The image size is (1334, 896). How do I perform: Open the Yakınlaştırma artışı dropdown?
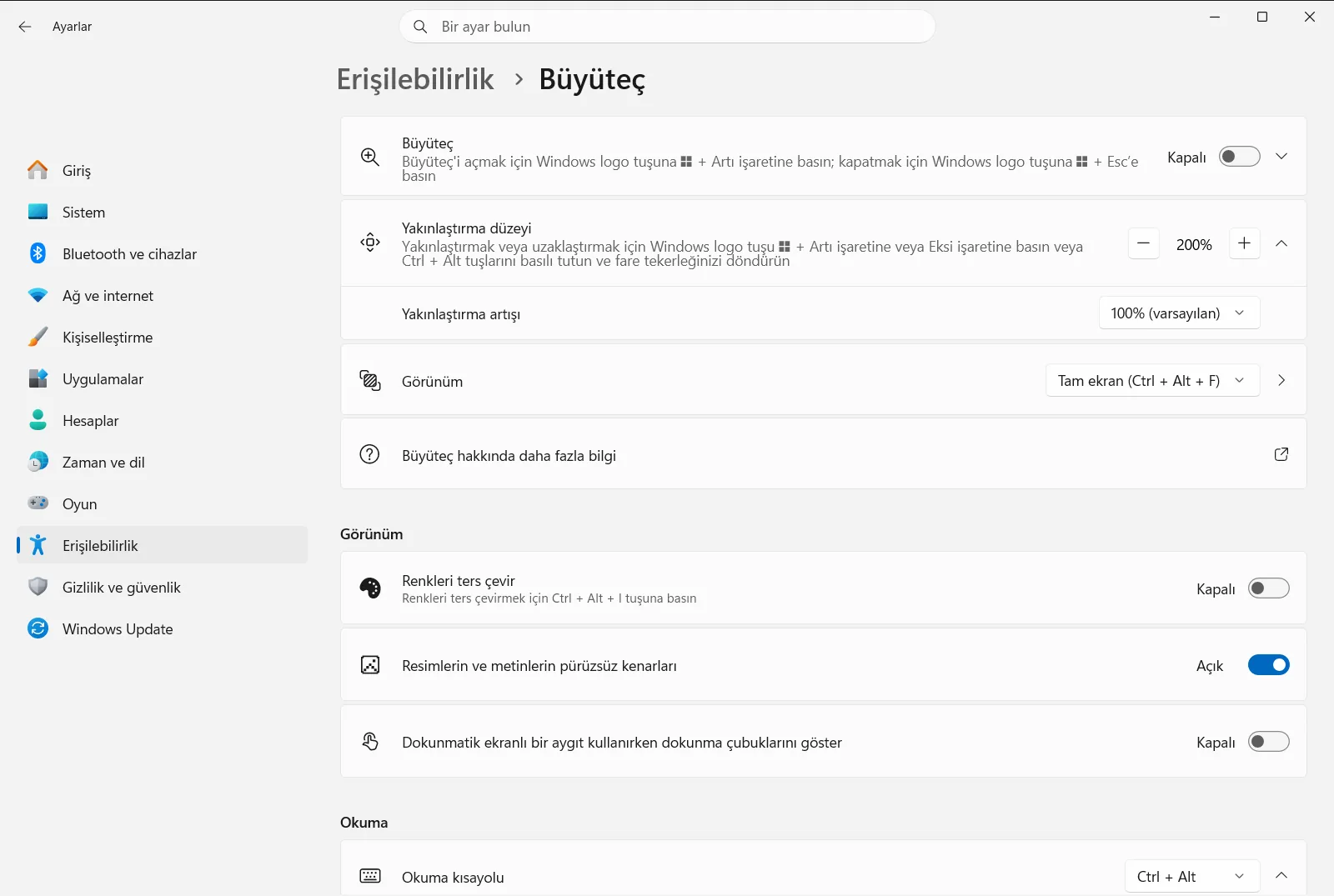tap(1179, 313)
